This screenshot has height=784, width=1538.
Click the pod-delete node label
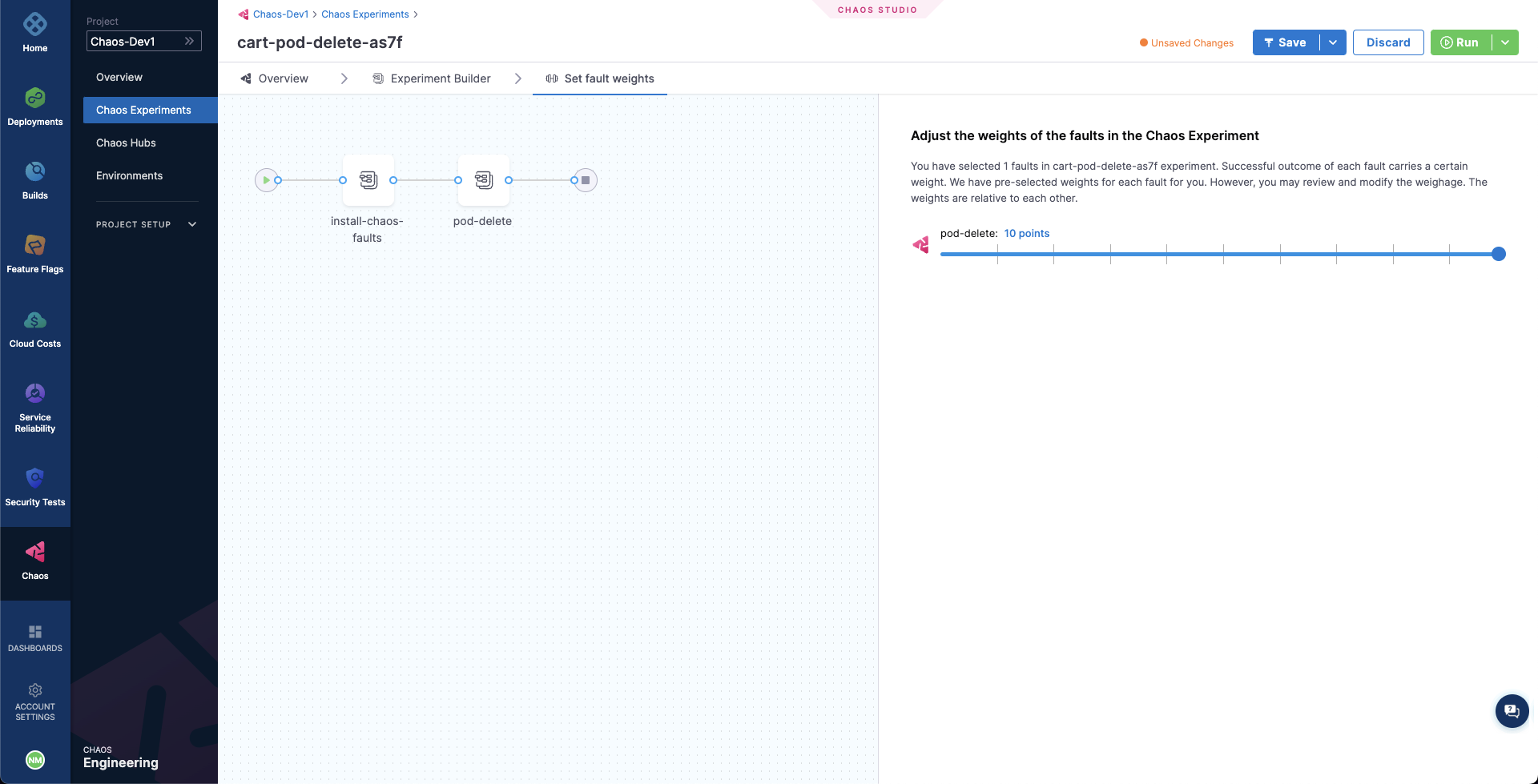coord(482,221)
